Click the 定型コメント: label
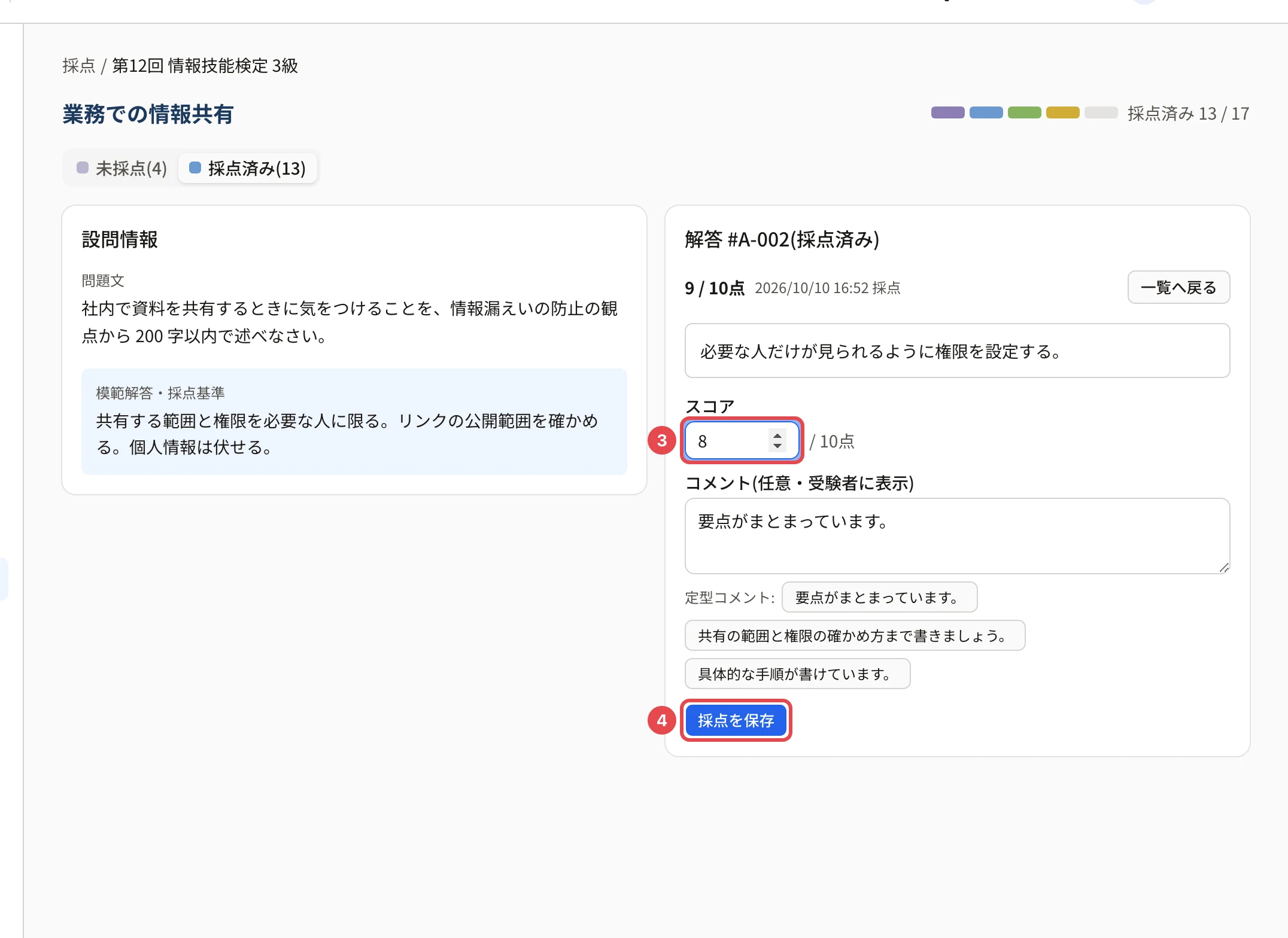 (730, 598)
